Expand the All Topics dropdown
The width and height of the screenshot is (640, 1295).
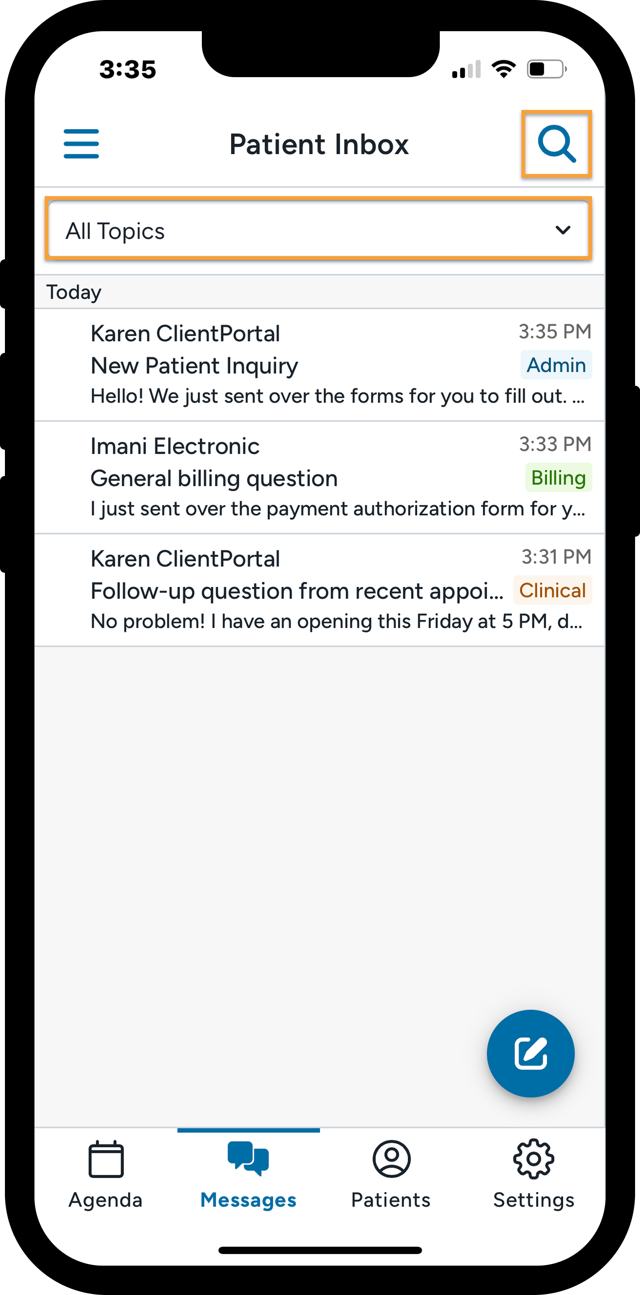pos(318,229)
